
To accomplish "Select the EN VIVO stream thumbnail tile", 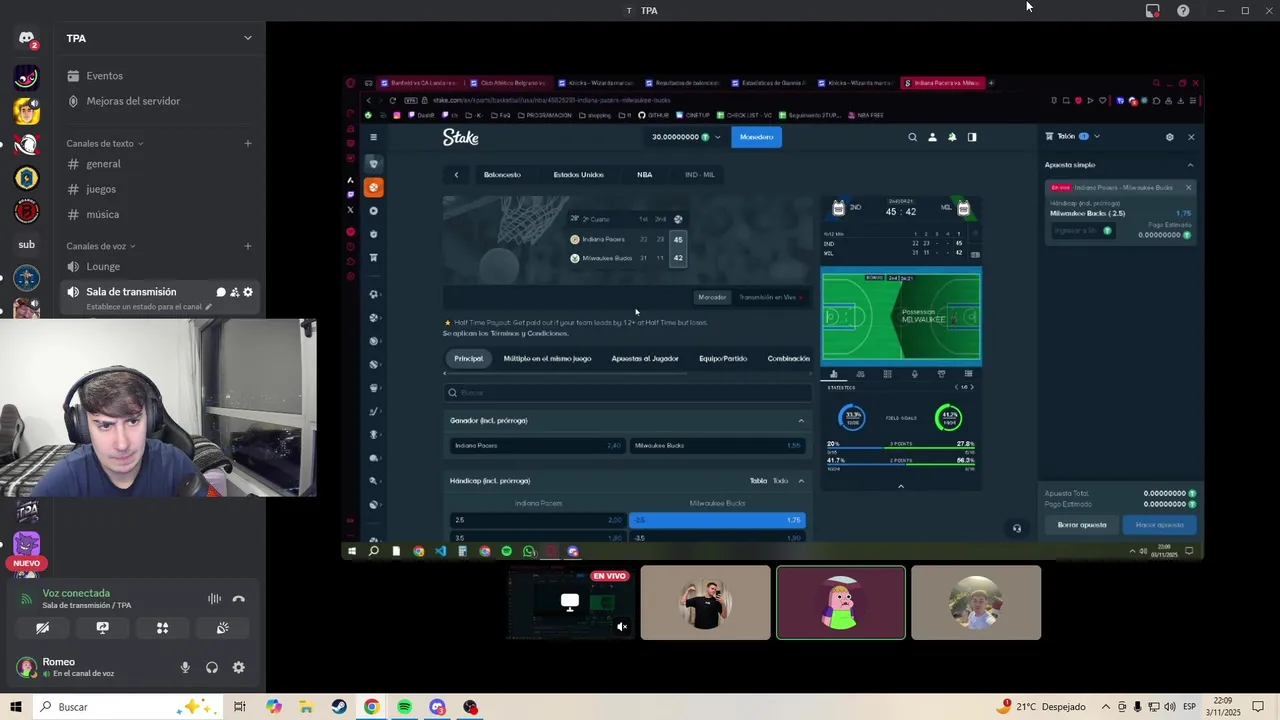I will [570, 602].
